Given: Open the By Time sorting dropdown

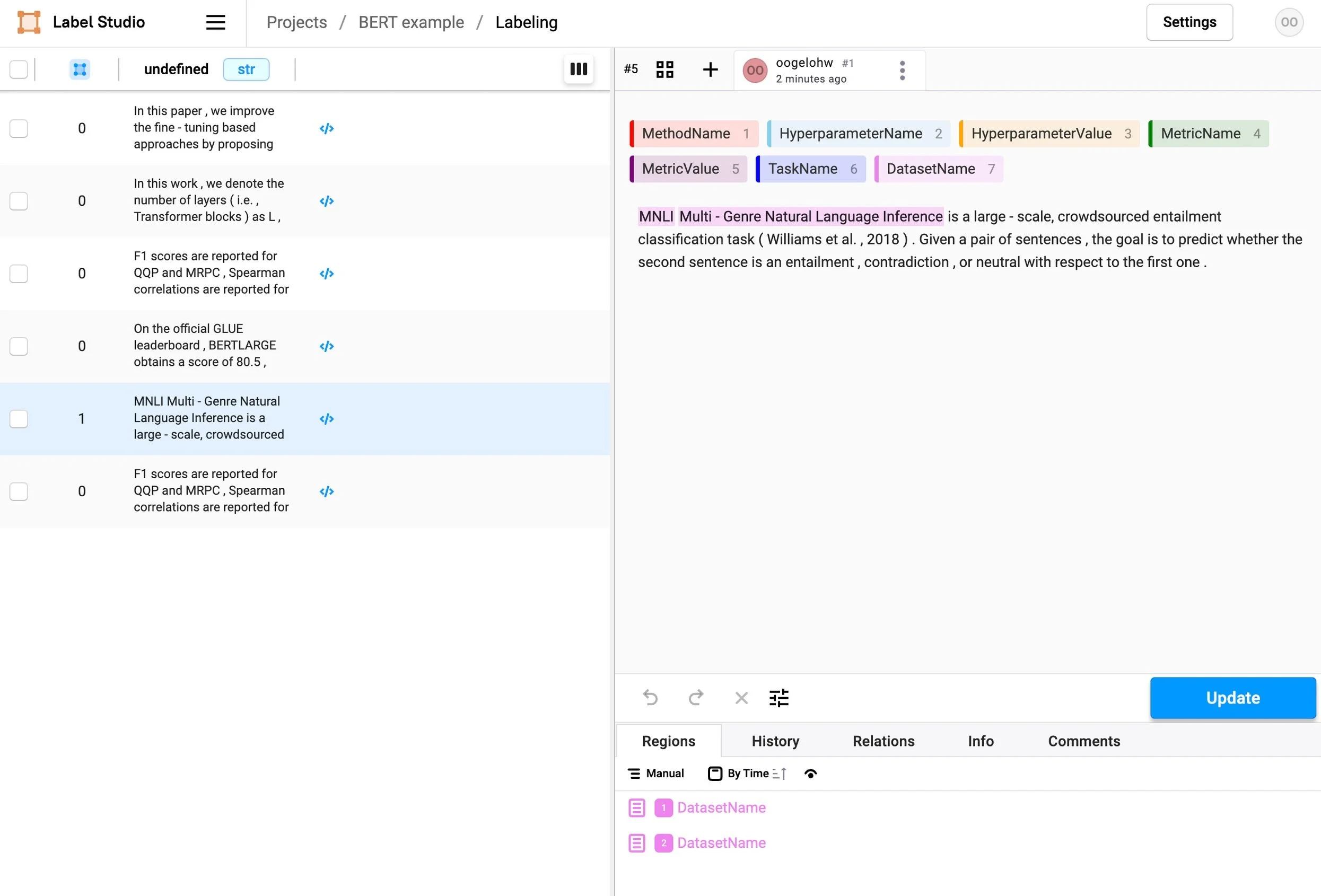Looking at the screenshot, I should 746,774.
